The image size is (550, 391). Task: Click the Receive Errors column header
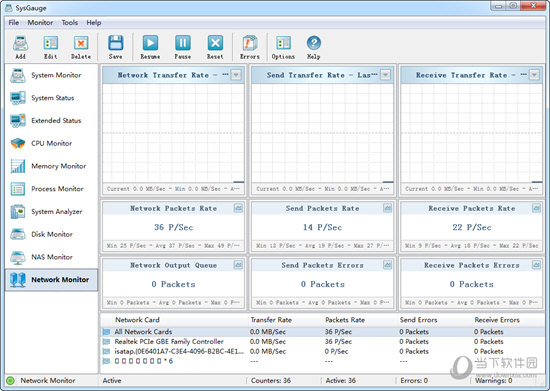pos(497,320)
